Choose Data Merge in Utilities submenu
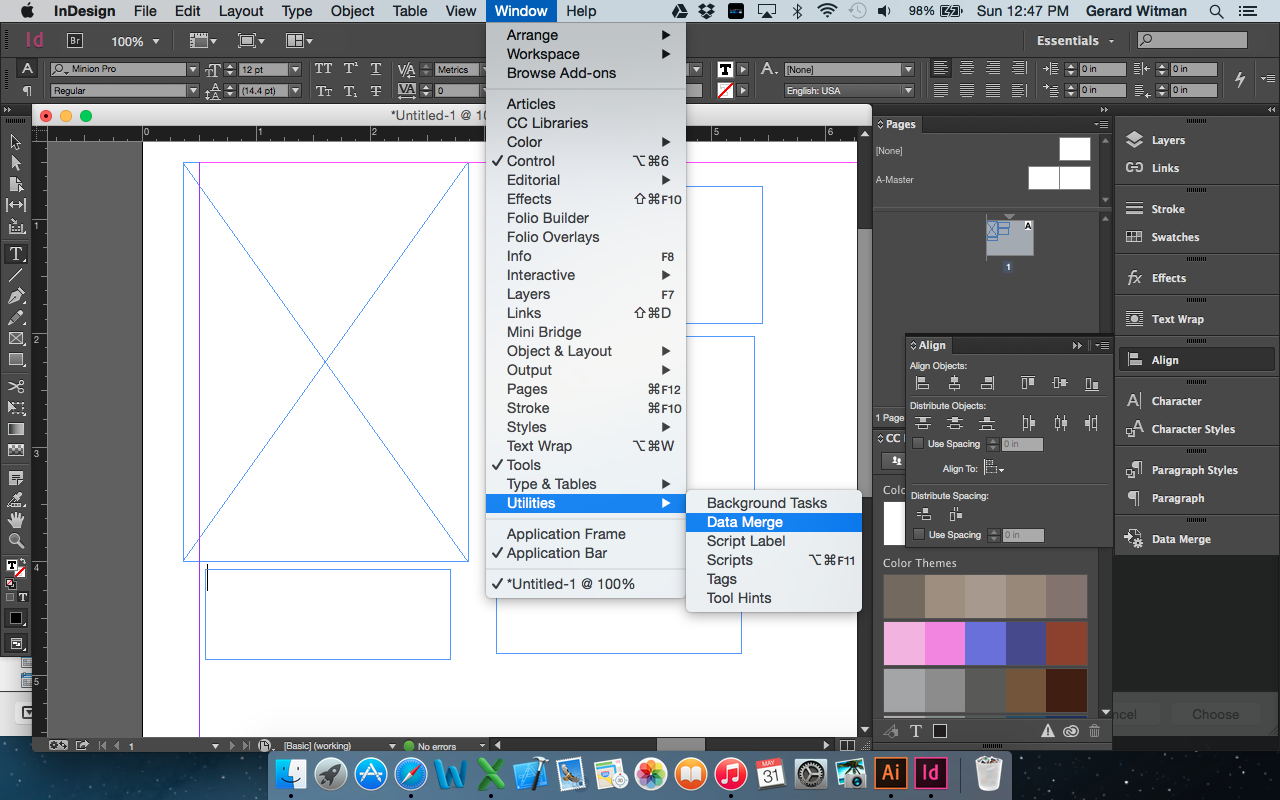This screenshot has height=800, width=1280. click(774, 522)
